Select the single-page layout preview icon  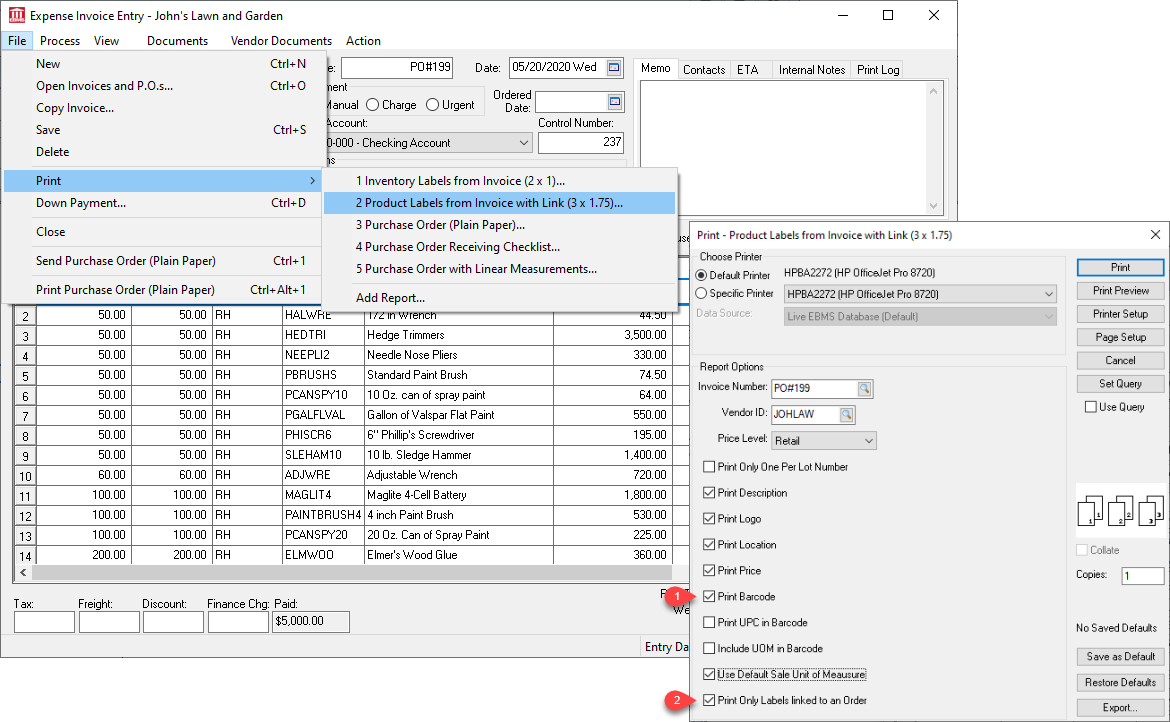coord(1090,511)
